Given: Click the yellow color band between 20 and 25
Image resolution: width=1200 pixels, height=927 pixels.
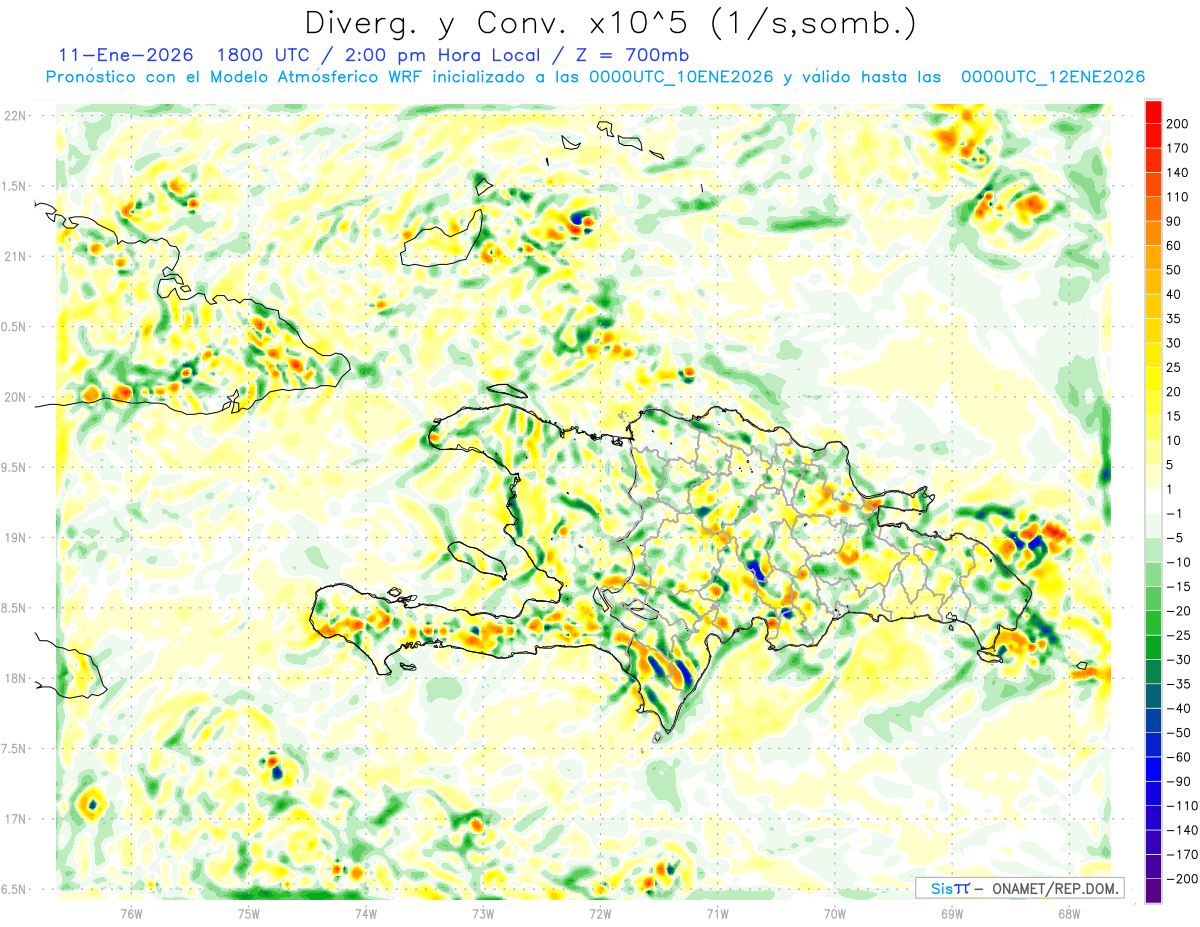Looking at the screenshot, I should coord(1153,380).
